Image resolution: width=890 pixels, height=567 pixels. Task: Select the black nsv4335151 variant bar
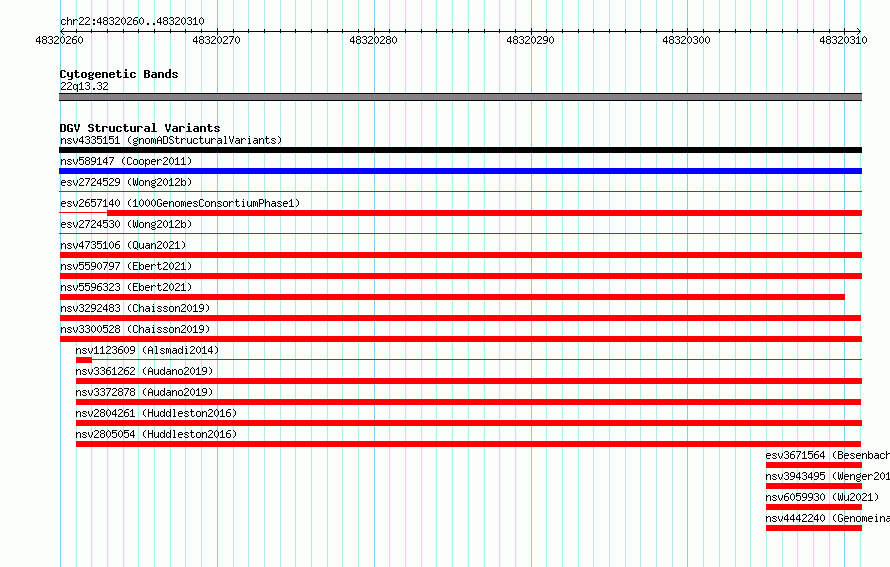(x=460, y=150)
